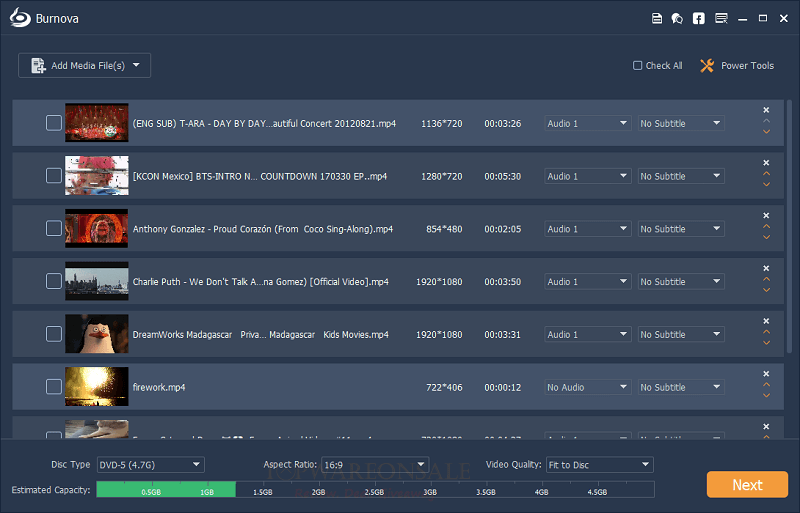The width and height of the screenshot is (800, 513).
Task: Select the Anthony Gonzalez Proud Corazón checkbox
Action: 54,228
